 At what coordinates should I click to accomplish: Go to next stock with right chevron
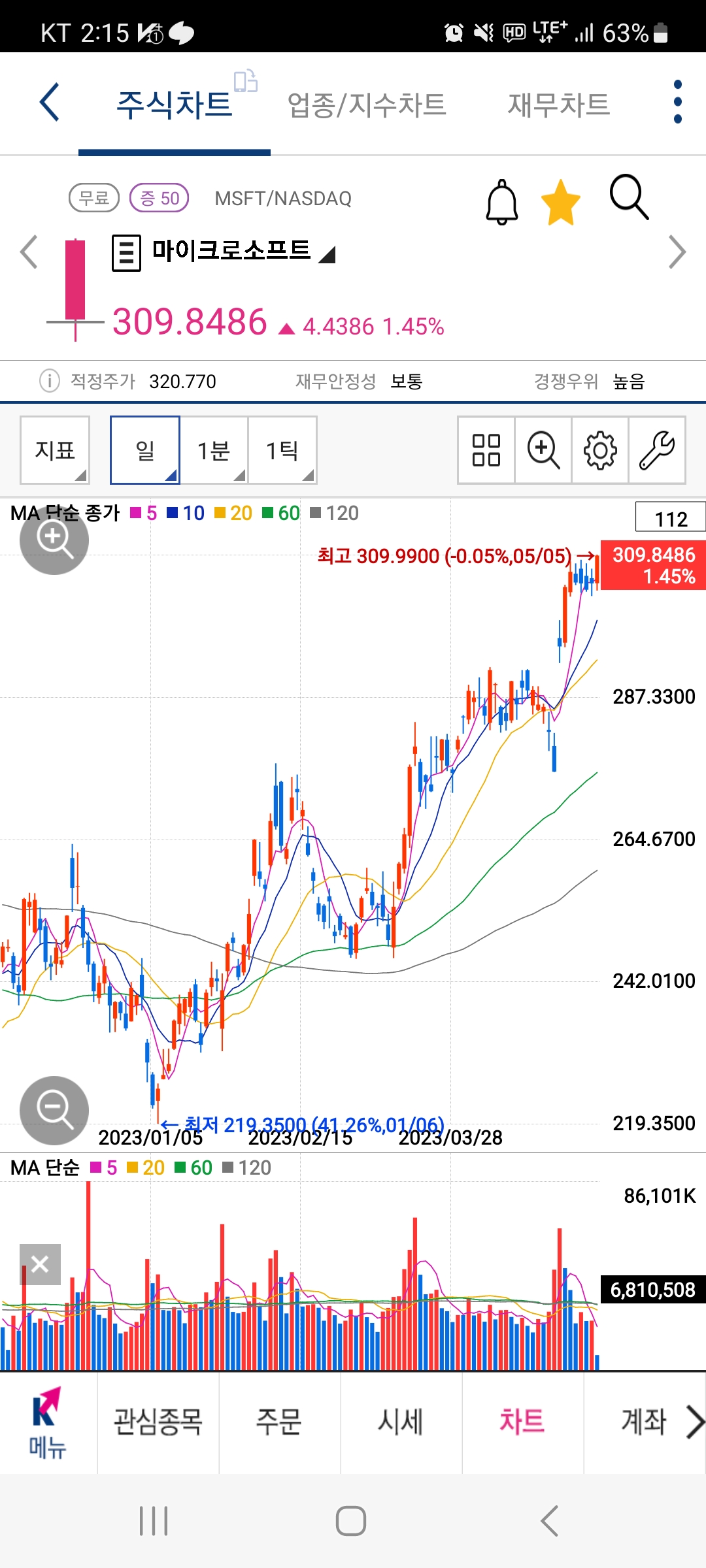click(677, 252)
